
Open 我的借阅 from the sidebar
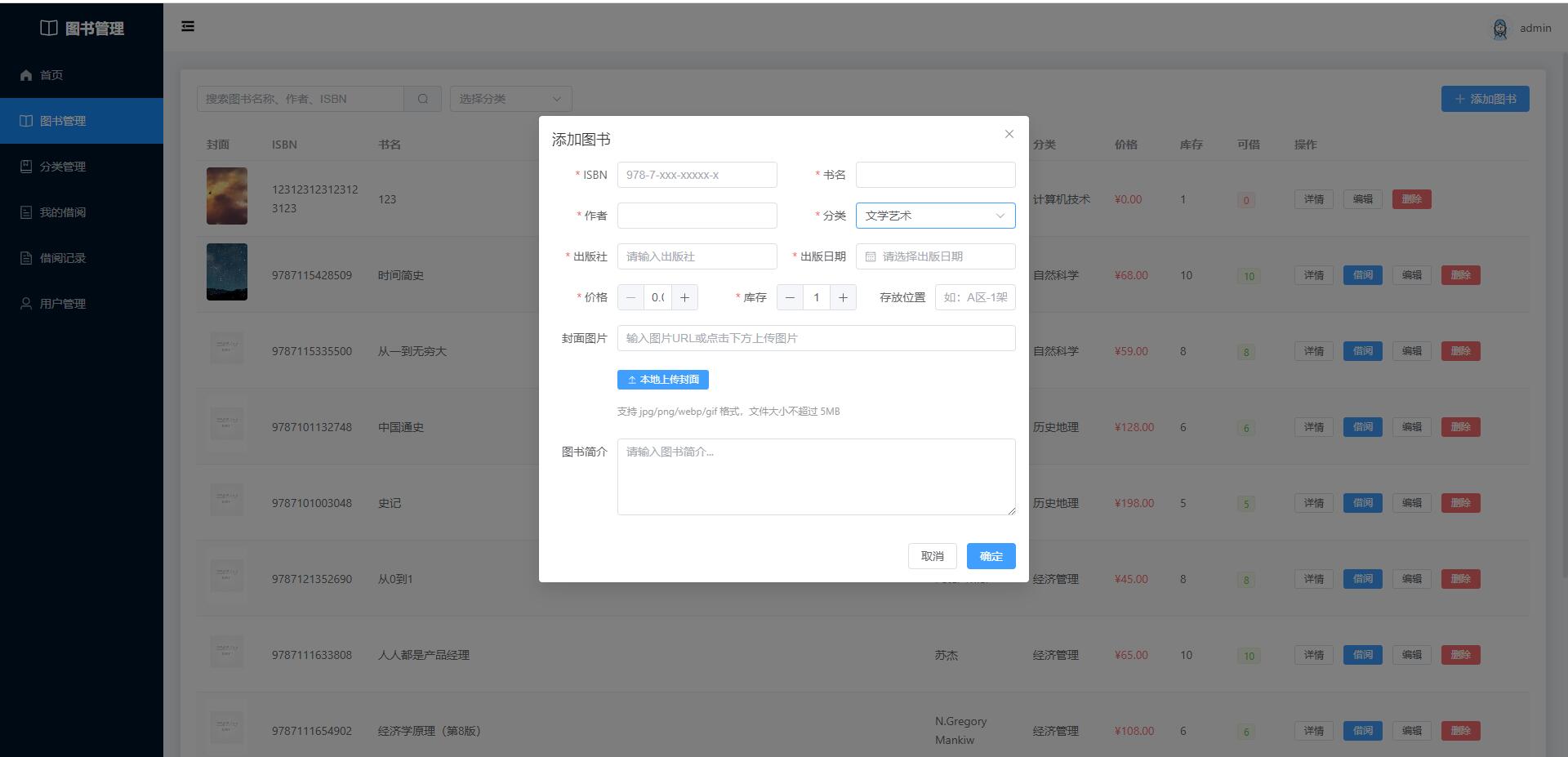coord(25,212)
